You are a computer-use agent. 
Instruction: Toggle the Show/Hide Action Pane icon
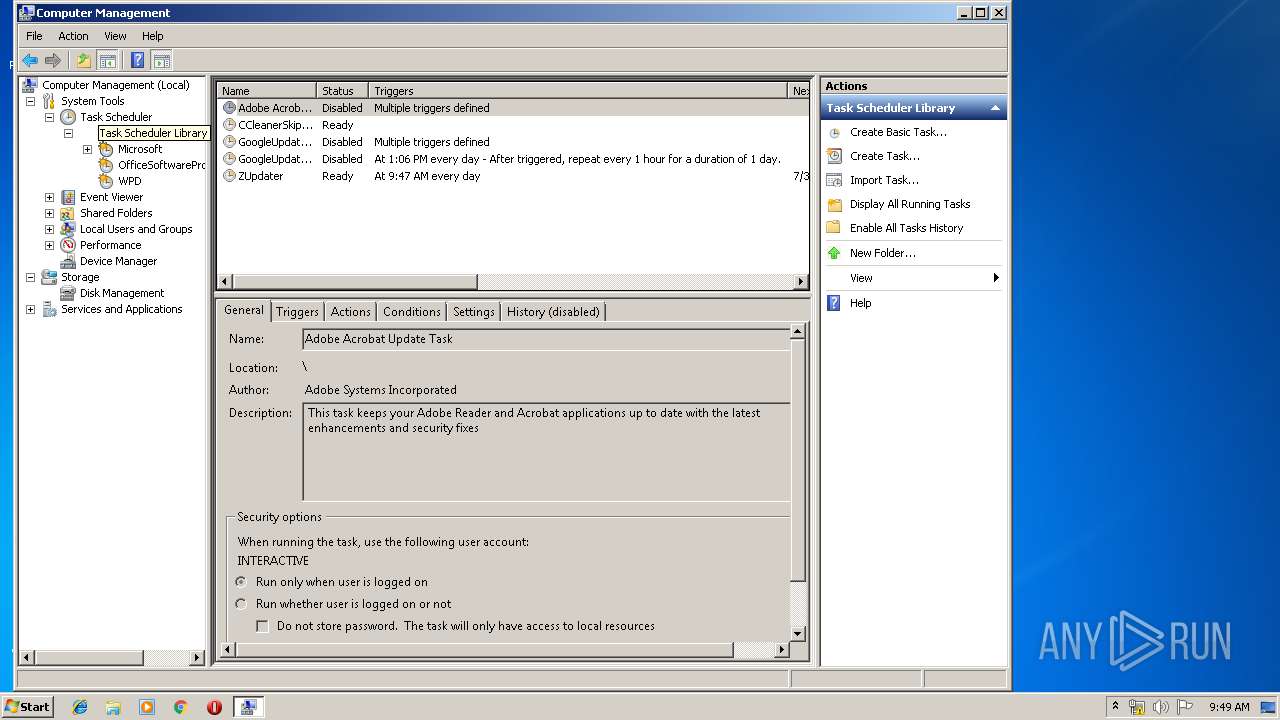coord(161,60)
